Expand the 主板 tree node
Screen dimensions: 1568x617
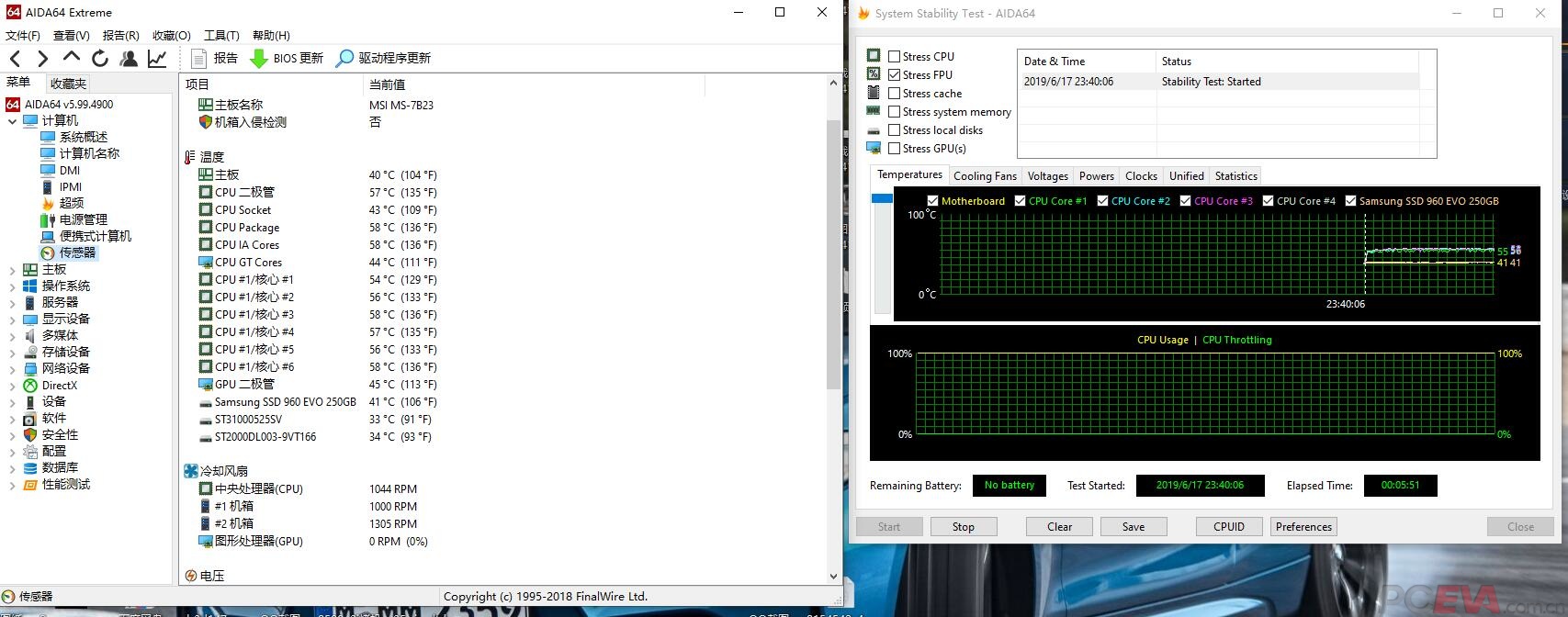[12, 270]
